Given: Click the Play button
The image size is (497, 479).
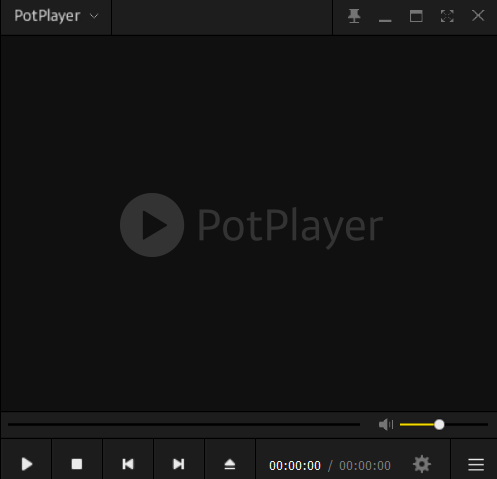Looking at the screenshot, I should pyautogui.click(x=27, y=464).
